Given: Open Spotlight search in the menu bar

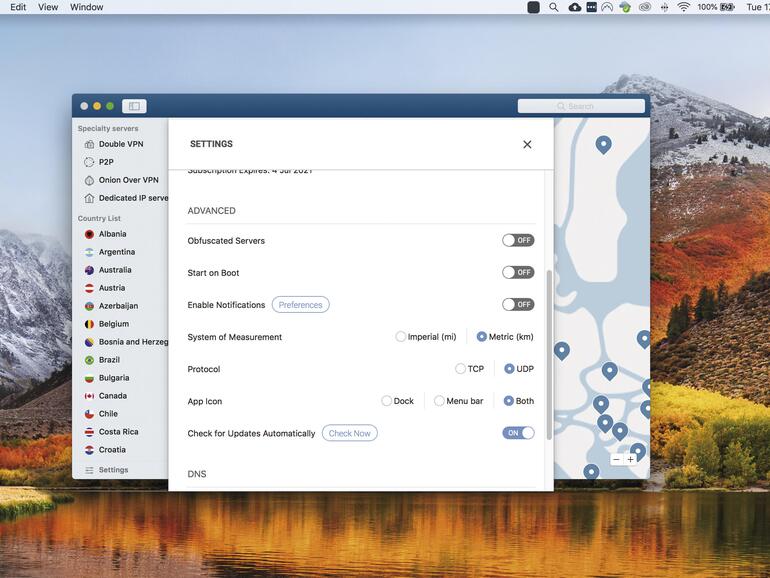Looking at the screenshot, I should (x=553, y=7).
